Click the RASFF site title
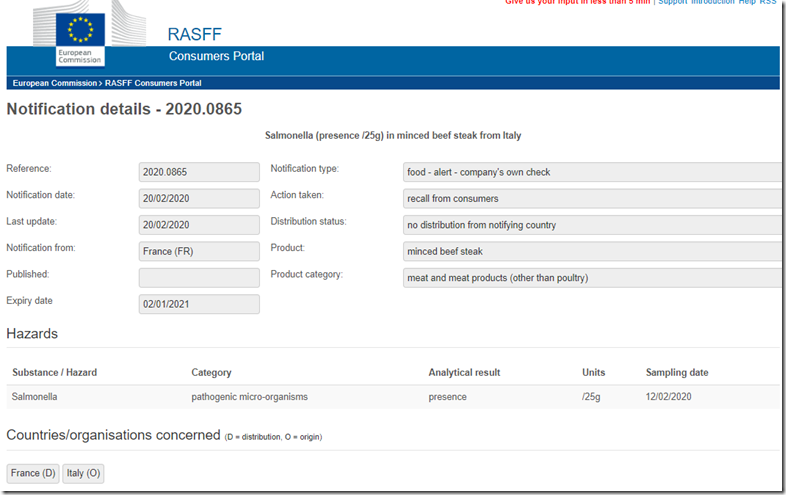This screenshot has width=786, height=495. (x=195, y=34)
